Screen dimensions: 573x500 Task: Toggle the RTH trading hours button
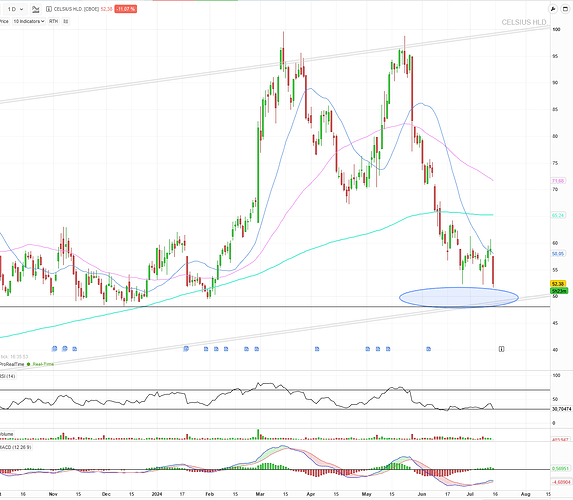[53, 22]
